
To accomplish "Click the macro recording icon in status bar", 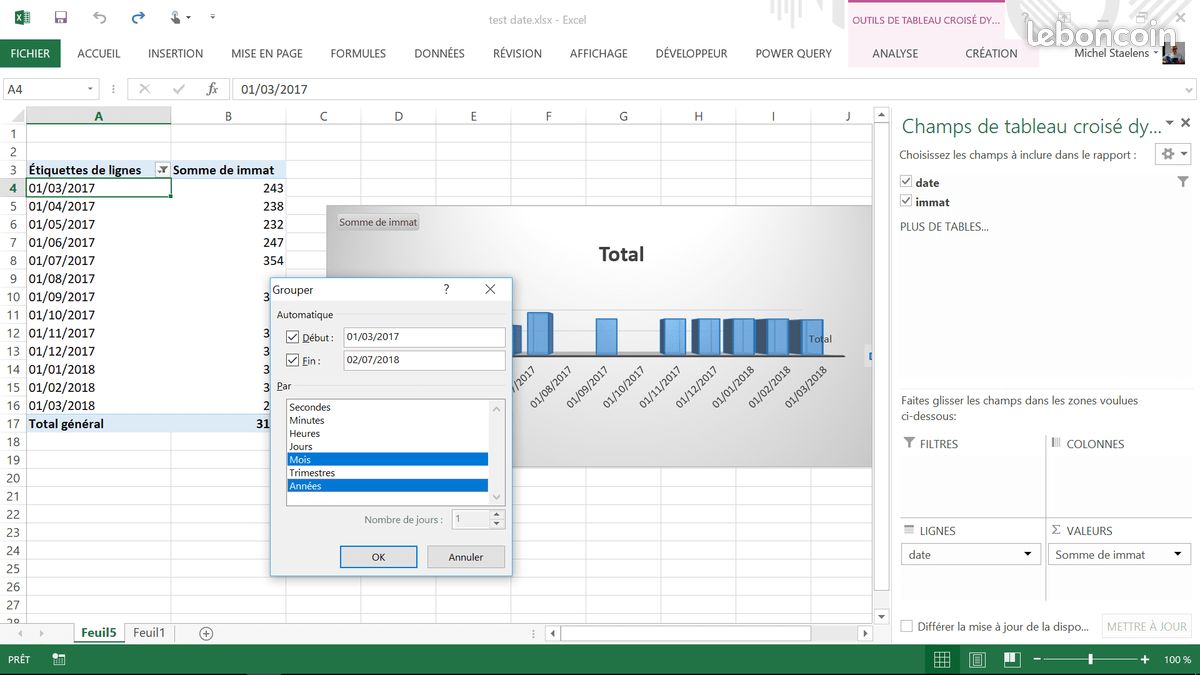I will point(59,660).
